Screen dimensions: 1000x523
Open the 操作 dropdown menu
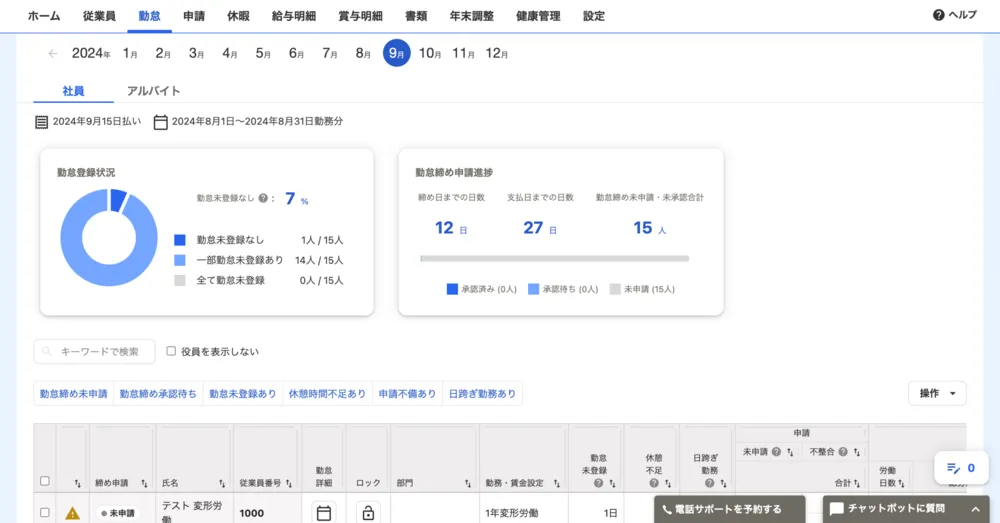click(x=937, y=394)
